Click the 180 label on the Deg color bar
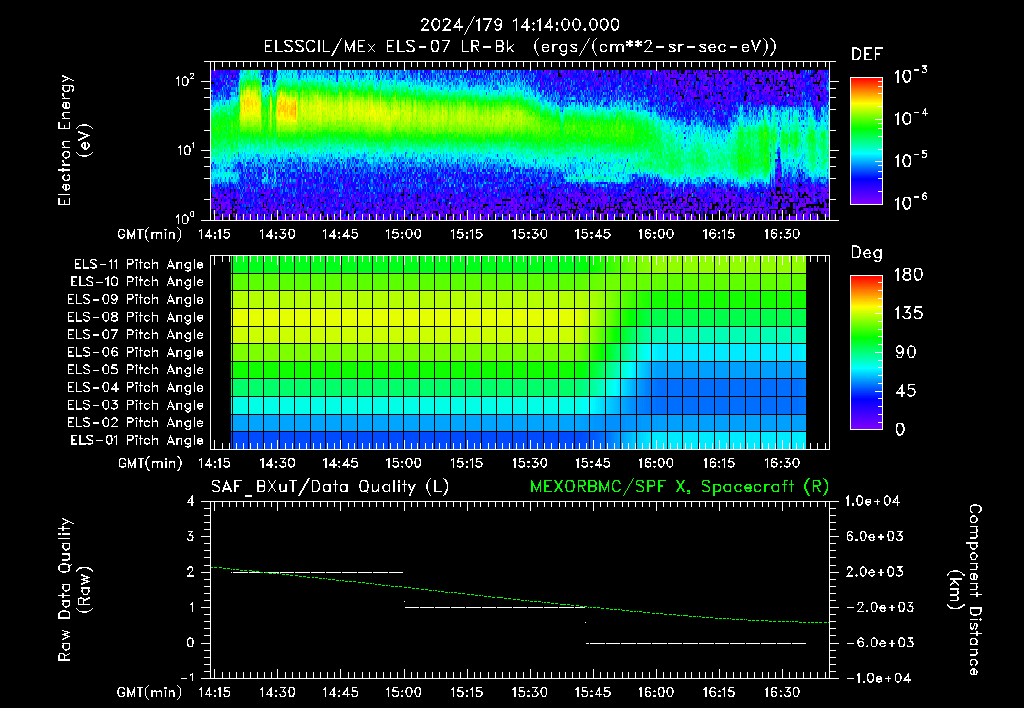 [x=908, y=274]
